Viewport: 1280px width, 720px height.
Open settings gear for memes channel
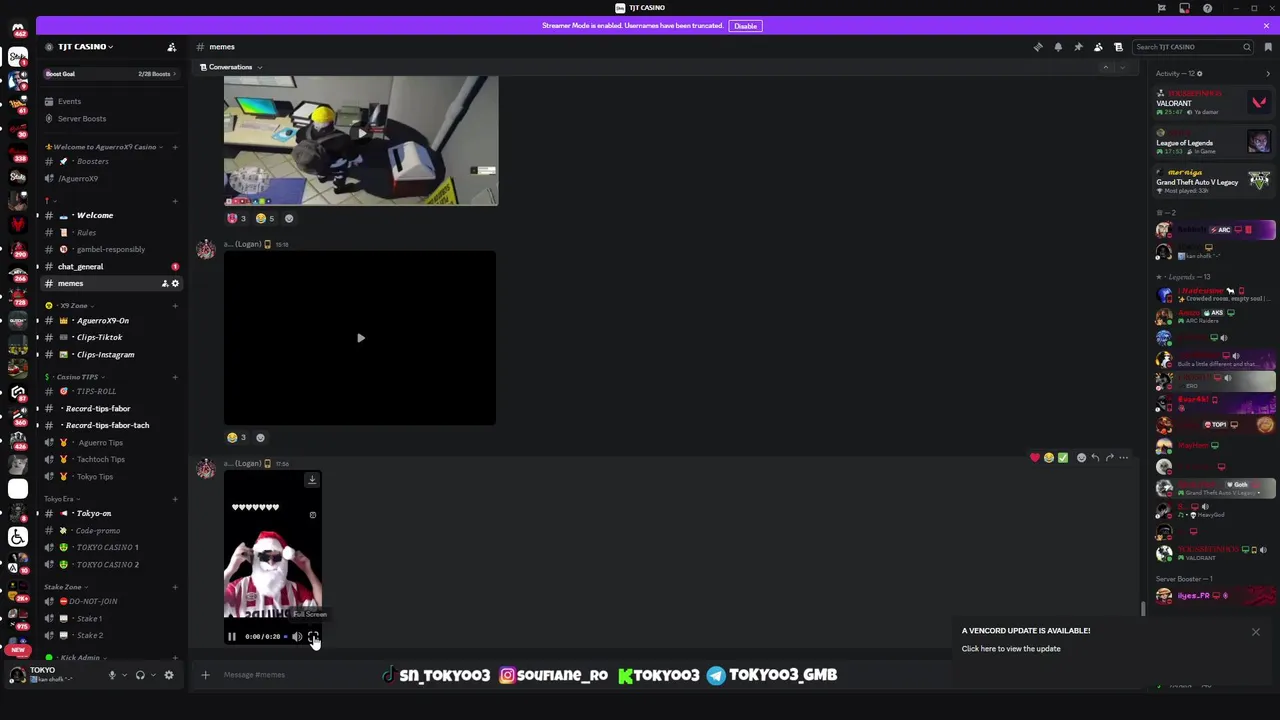pos(175,284)
